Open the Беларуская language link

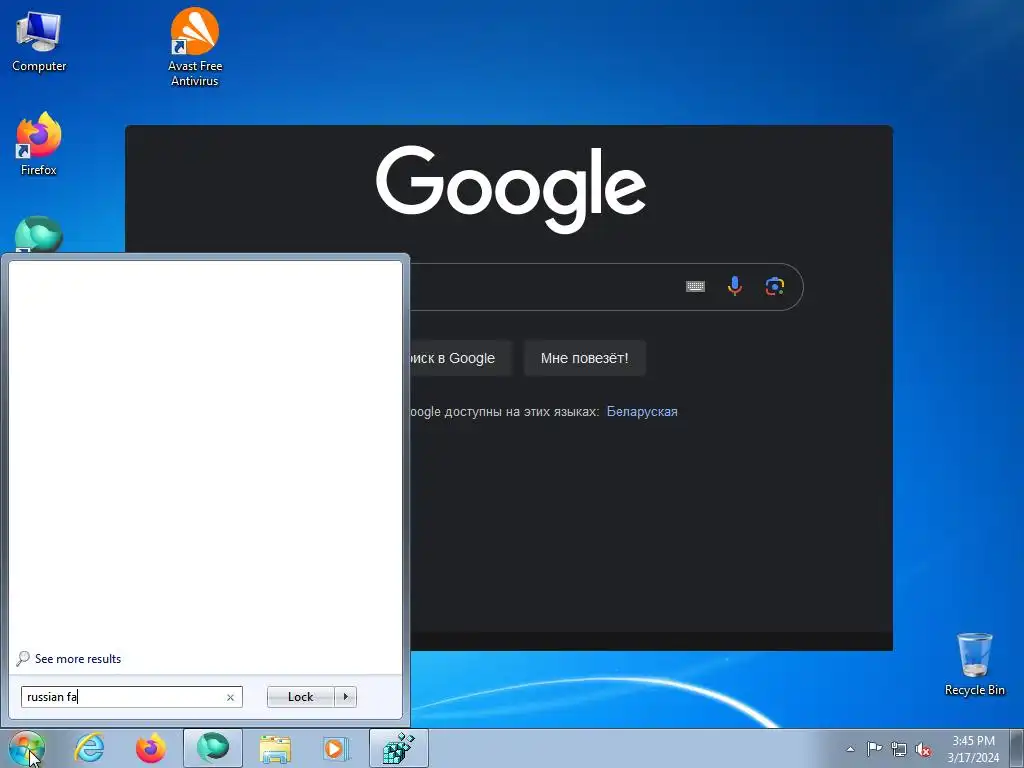click(642, 411)
